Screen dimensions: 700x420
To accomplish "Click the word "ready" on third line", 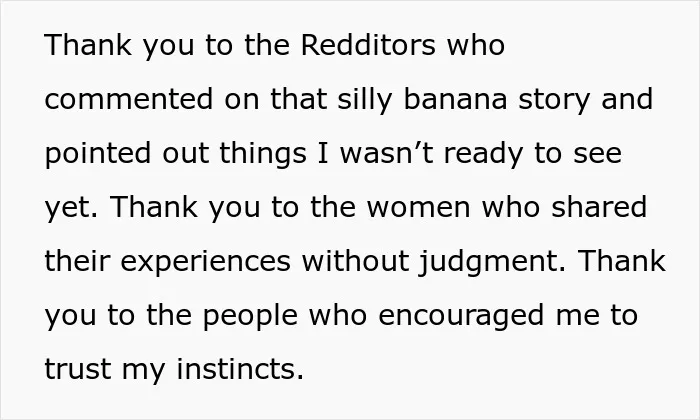I will click(x=483, y=155).
